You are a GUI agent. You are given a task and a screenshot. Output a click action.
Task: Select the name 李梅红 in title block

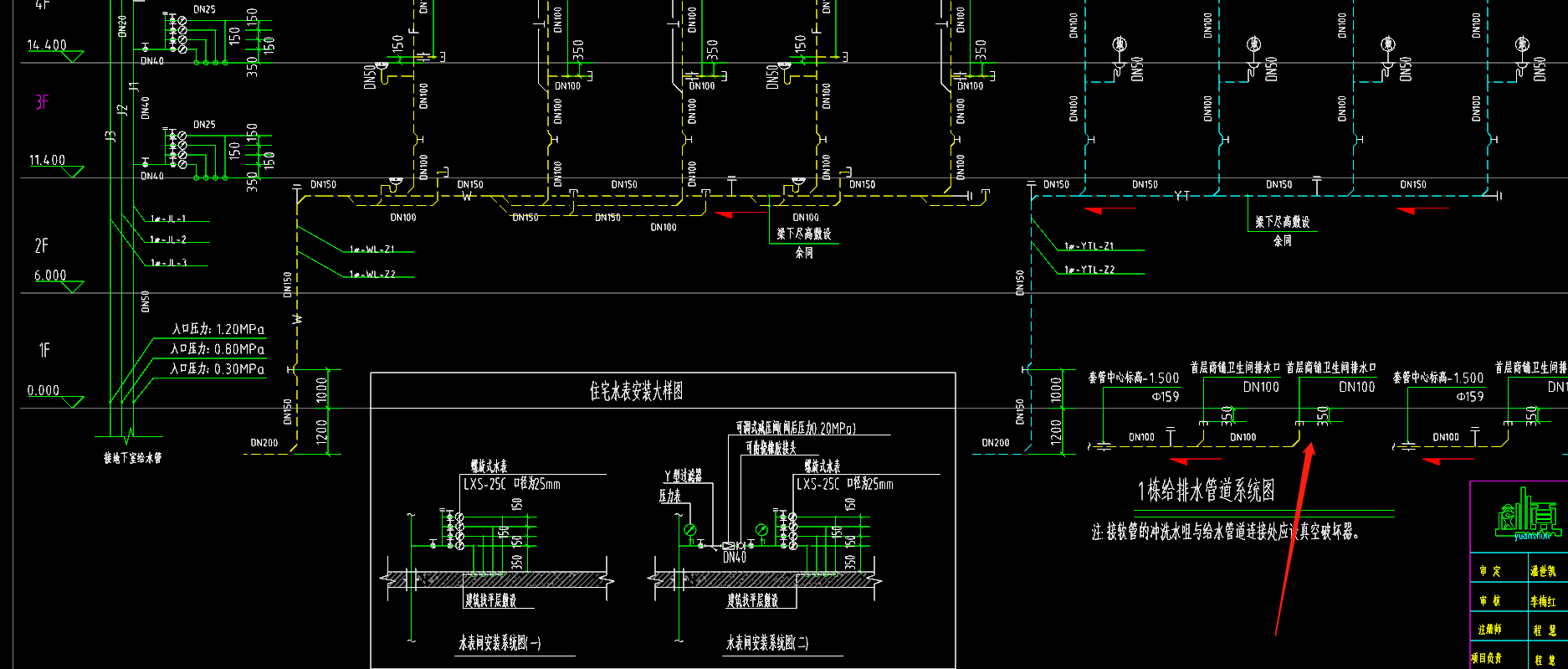tap(1543, 601)
